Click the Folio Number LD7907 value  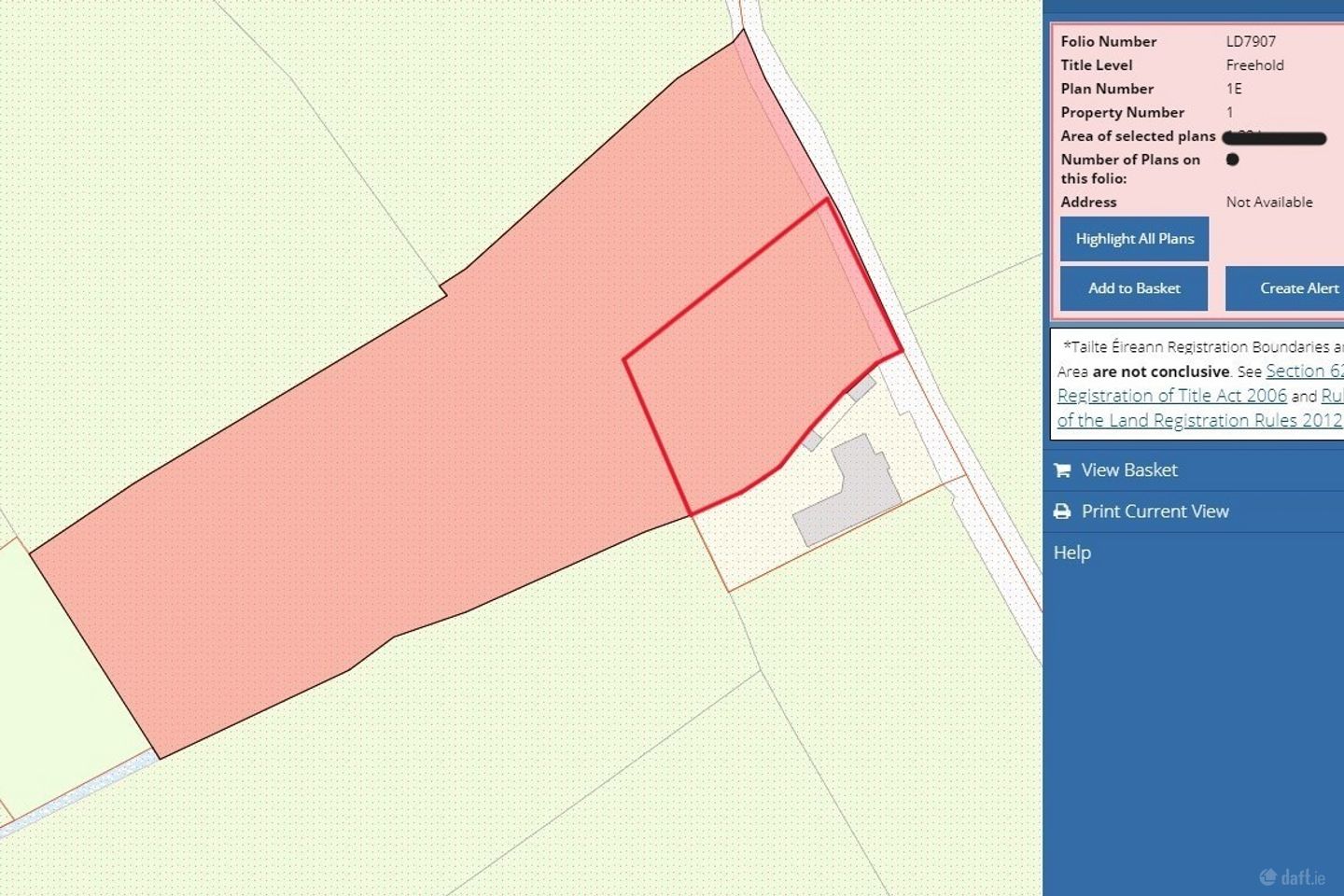pyautogui.click(x=1251, y=41)
